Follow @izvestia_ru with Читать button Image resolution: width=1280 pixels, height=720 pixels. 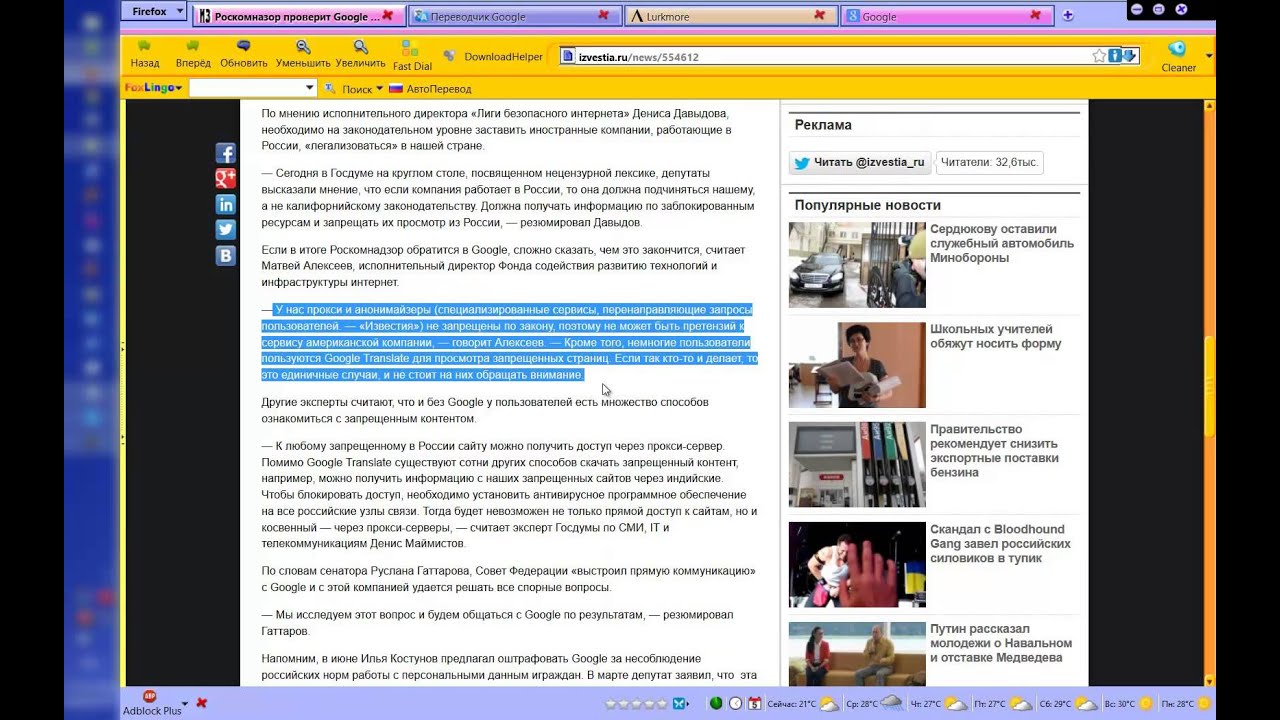click(860, 163)
